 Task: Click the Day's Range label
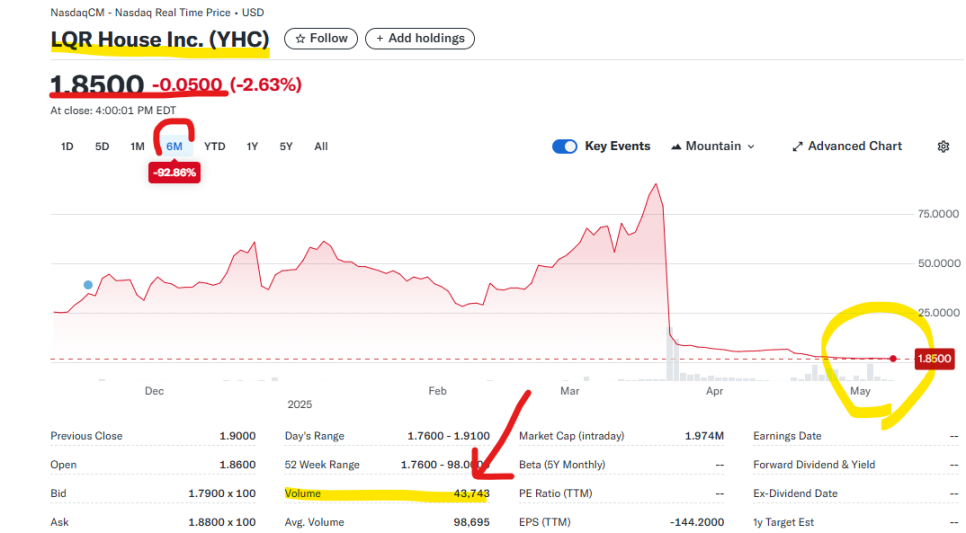(314, 436)
